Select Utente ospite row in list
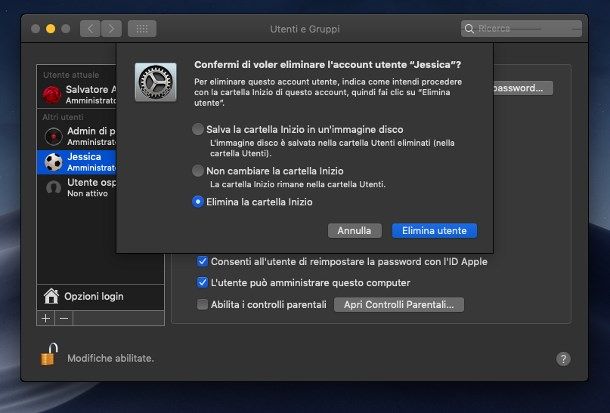 [x=77, y=187]
